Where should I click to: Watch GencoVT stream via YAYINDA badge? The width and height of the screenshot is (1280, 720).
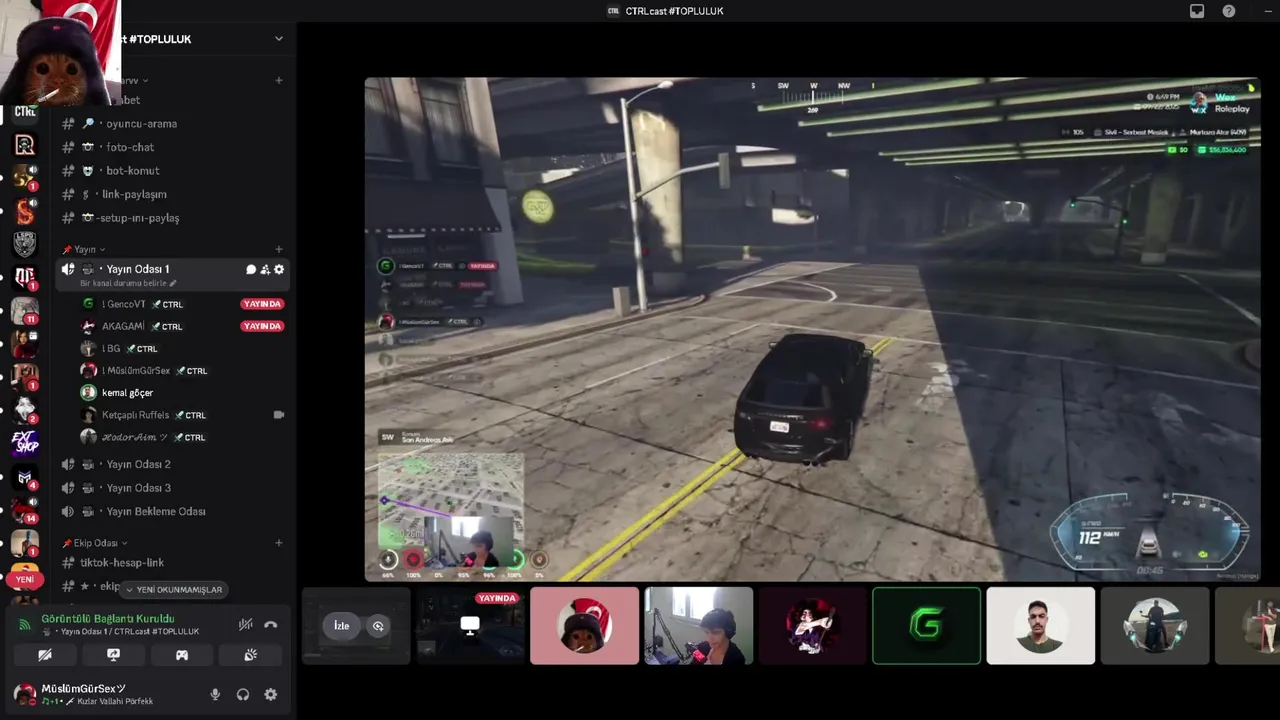(262, 304)
